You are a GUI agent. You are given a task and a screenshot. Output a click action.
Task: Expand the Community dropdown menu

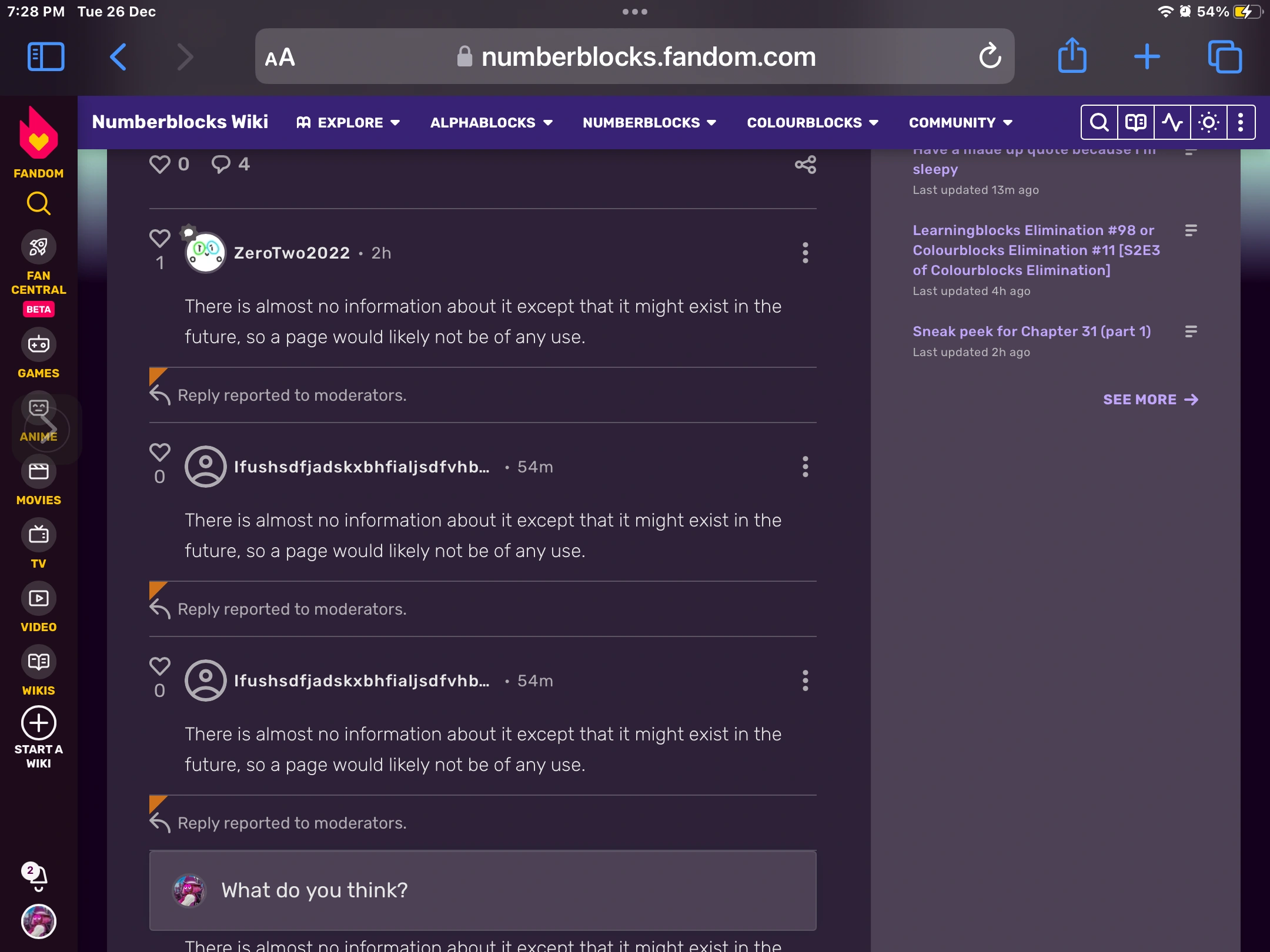[x=960, y=122]
